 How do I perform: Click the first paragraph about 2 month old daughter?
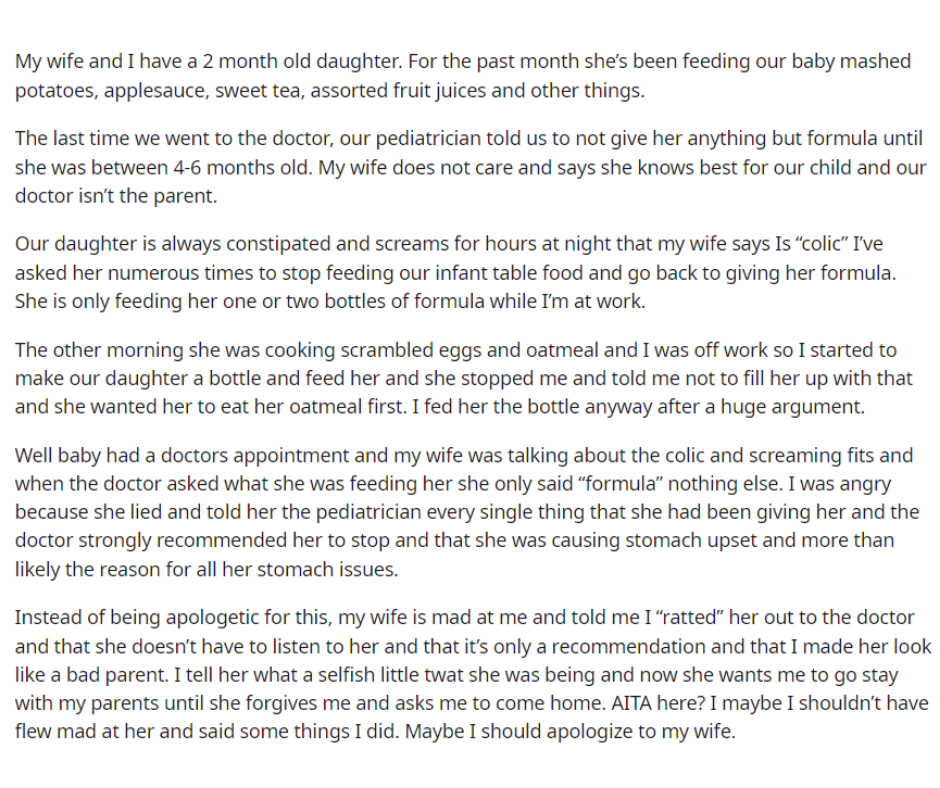tap(463, 76)
